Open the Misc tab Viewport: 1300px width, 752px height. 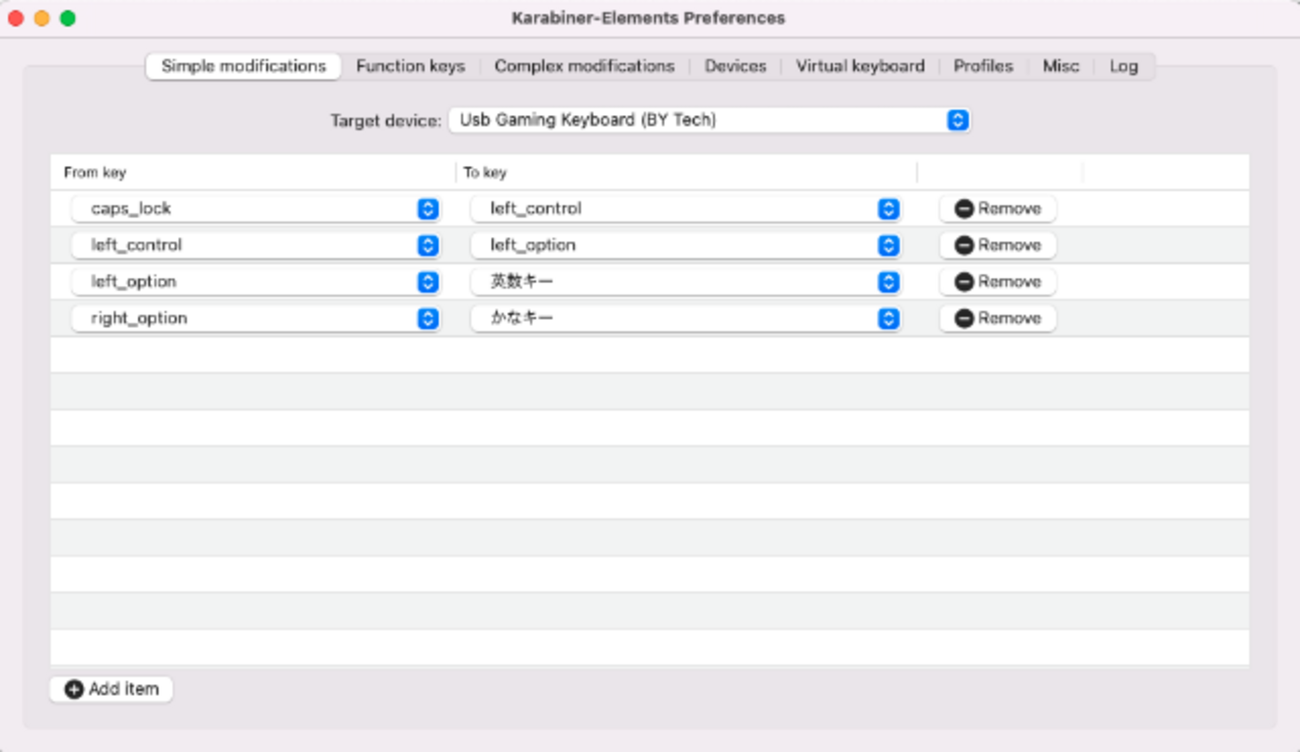1061,66
